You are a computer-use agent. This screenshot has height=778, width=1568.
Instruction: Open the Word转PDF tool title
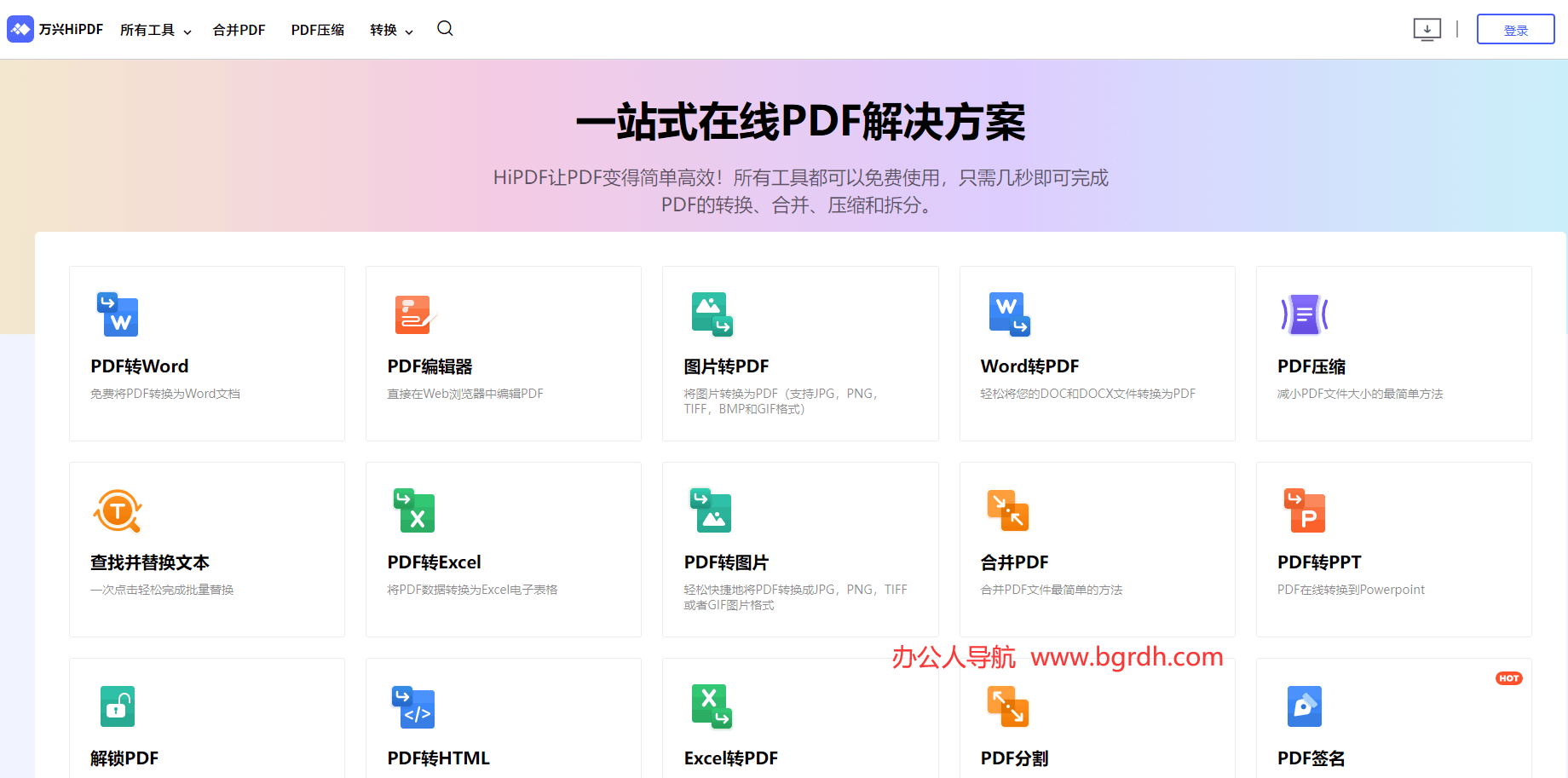click(1029, 366)
